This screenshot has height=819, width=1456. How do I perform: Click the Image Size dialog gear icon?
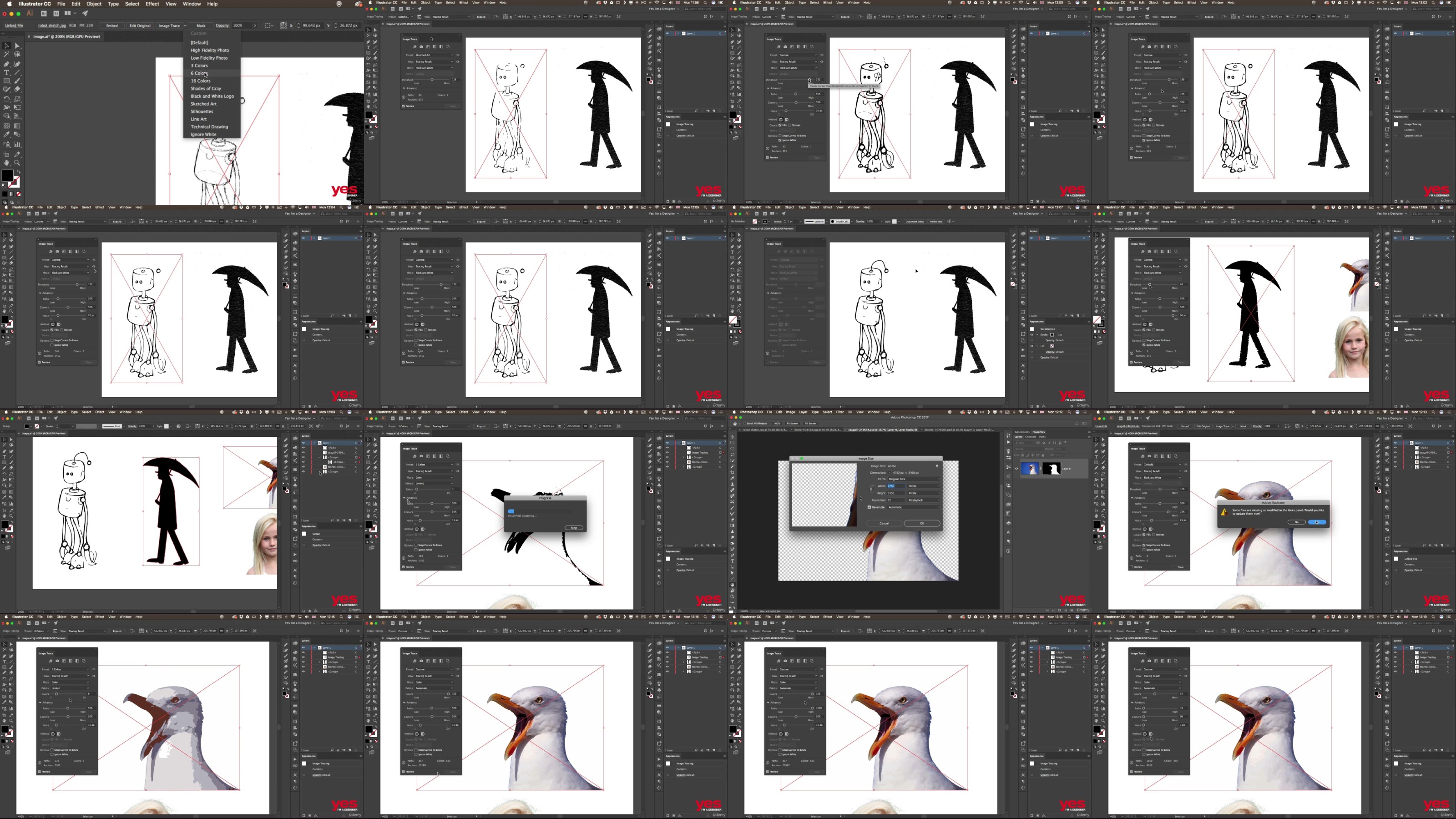coord(937,466)
